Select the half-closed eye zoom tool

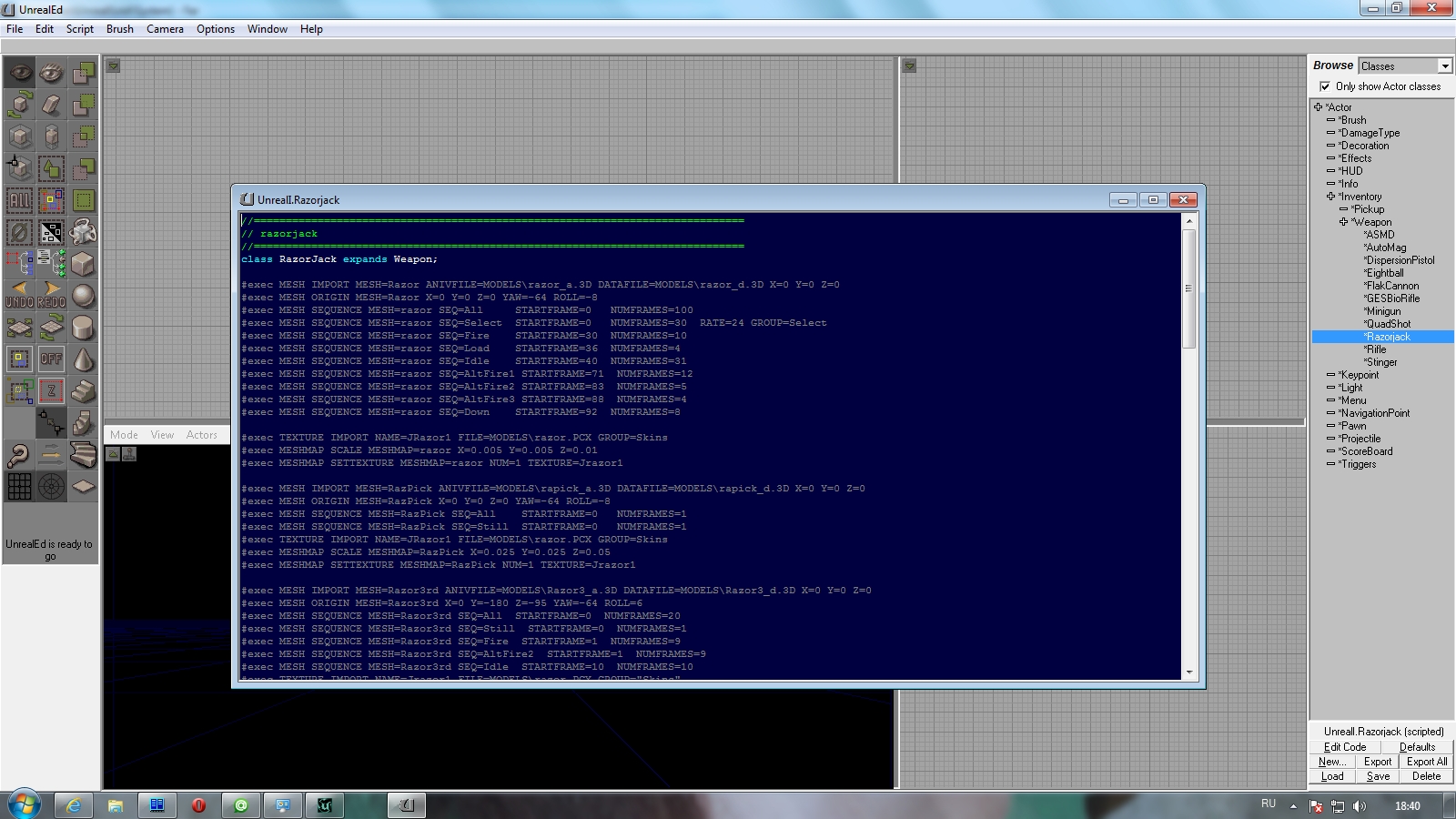pyautogui.click(x=52, y=73)
